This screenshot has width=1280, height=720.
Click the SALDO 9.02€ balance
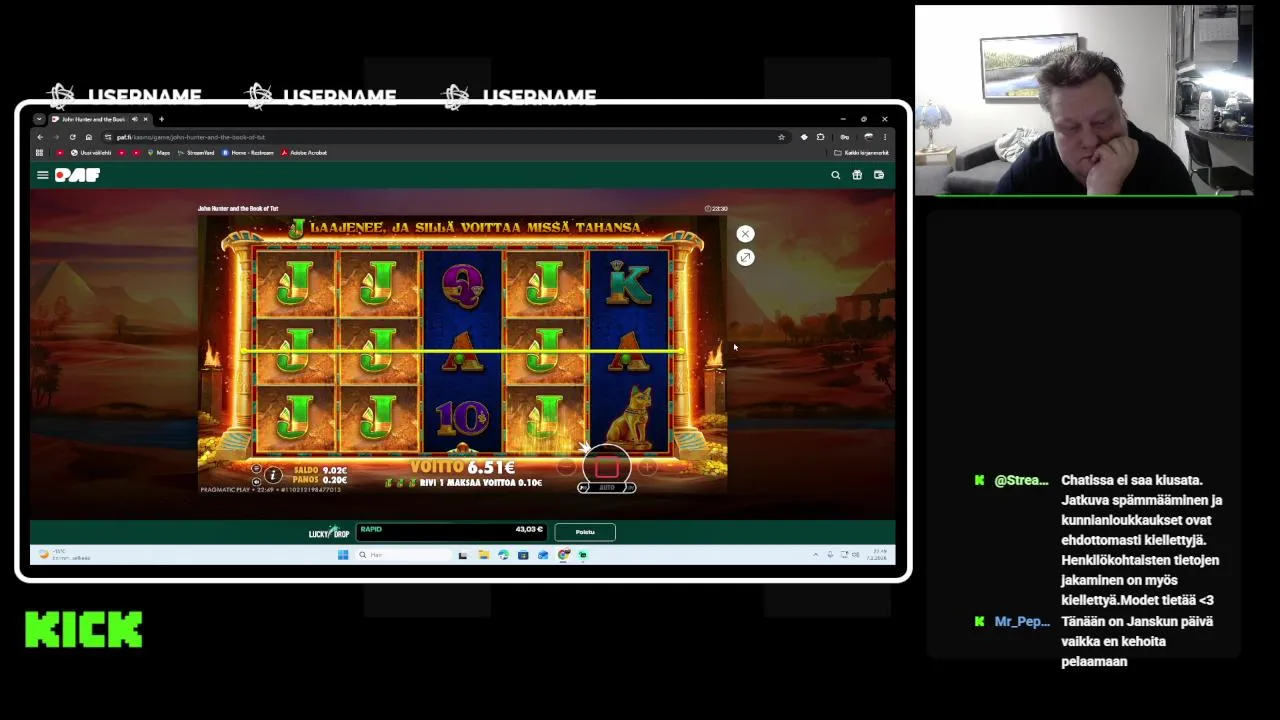pos(320,470)
